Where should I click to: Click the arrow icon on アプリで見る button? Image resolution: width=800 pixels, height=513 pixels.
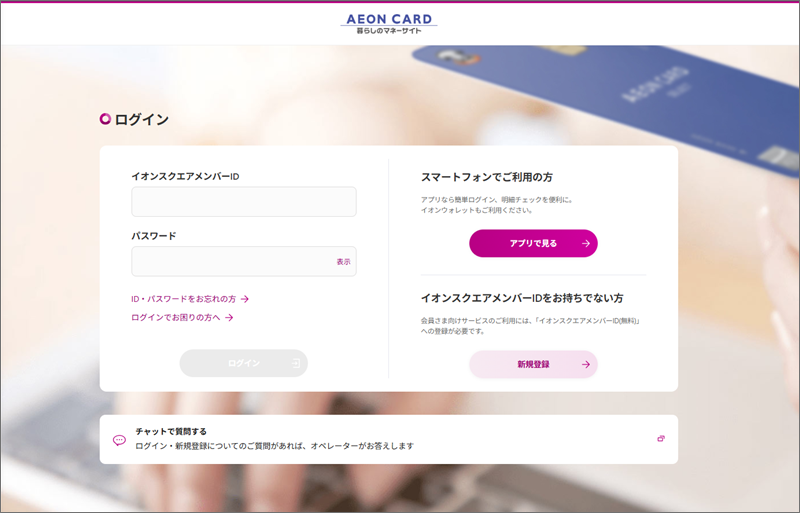(x=586, y=243)
